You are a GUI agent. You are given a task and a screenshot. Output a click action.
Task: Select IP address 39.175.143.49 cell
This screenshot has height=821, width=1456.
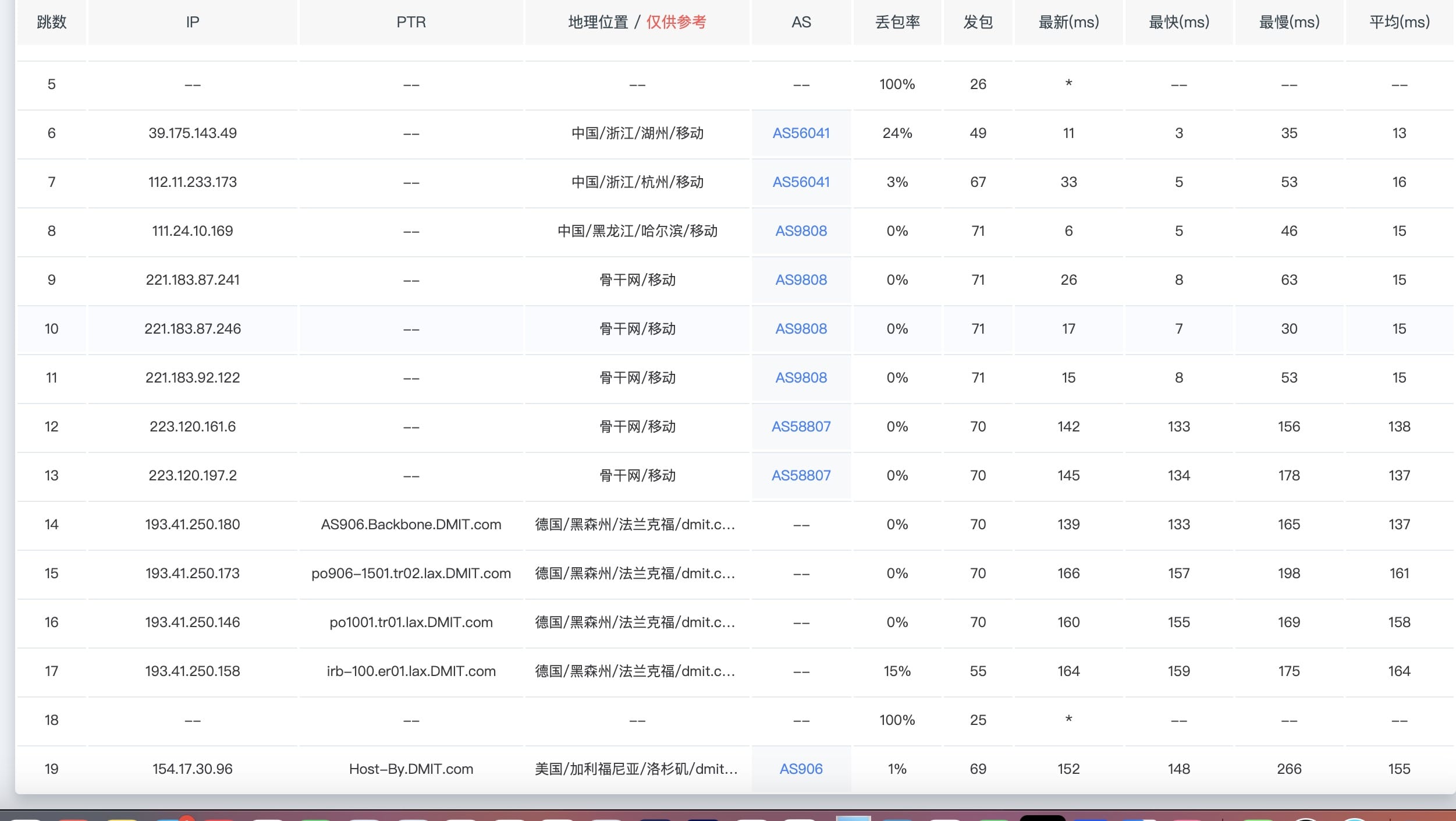pyautogui.click(x=193, y=133)
